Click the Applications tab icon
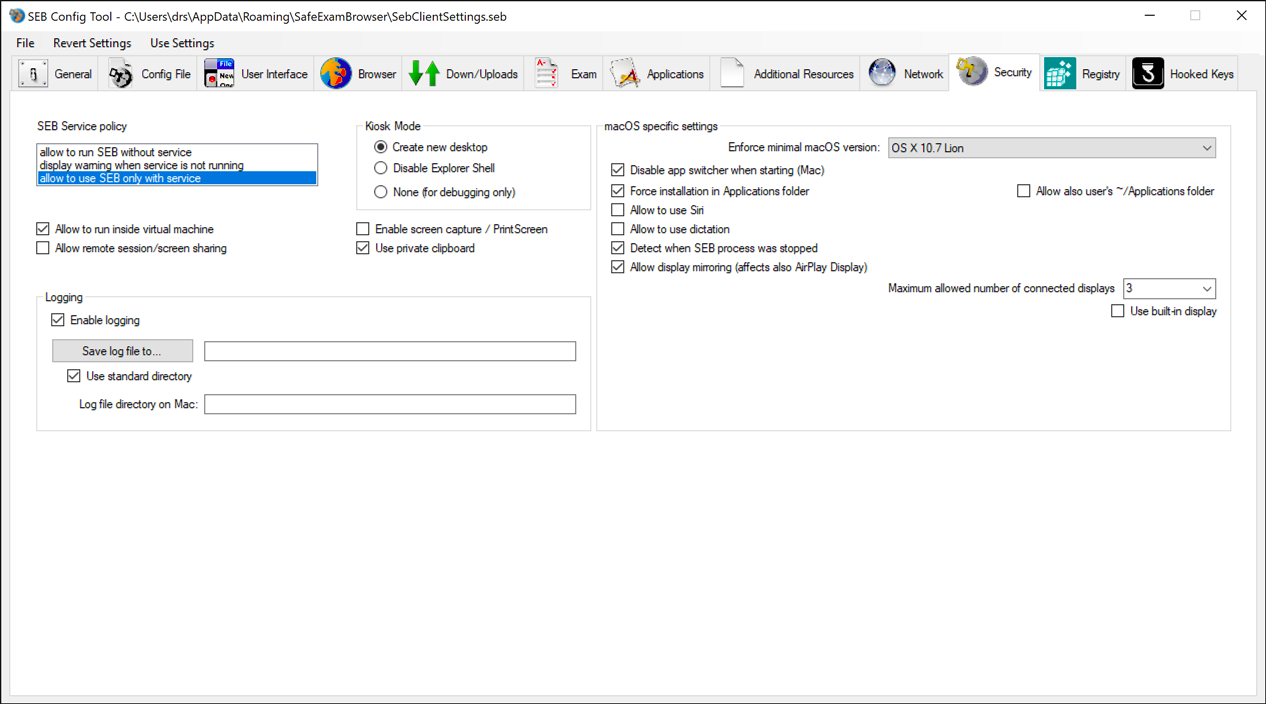The width and height of the screenshot is (1266, 704). 625,74
